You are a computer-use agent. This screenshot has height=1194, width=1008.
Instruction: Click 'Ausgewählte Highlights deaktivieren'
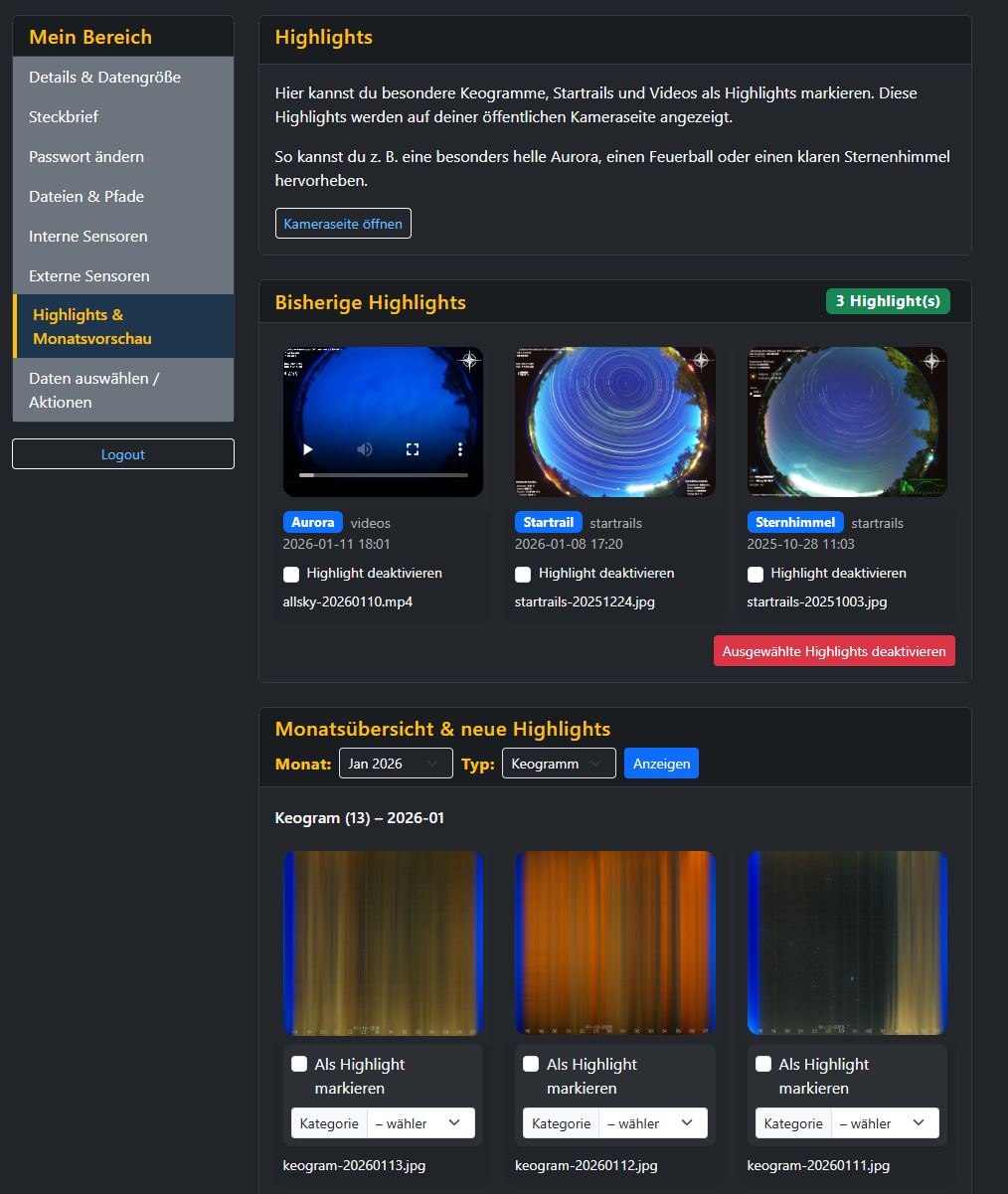click(834, 650)
